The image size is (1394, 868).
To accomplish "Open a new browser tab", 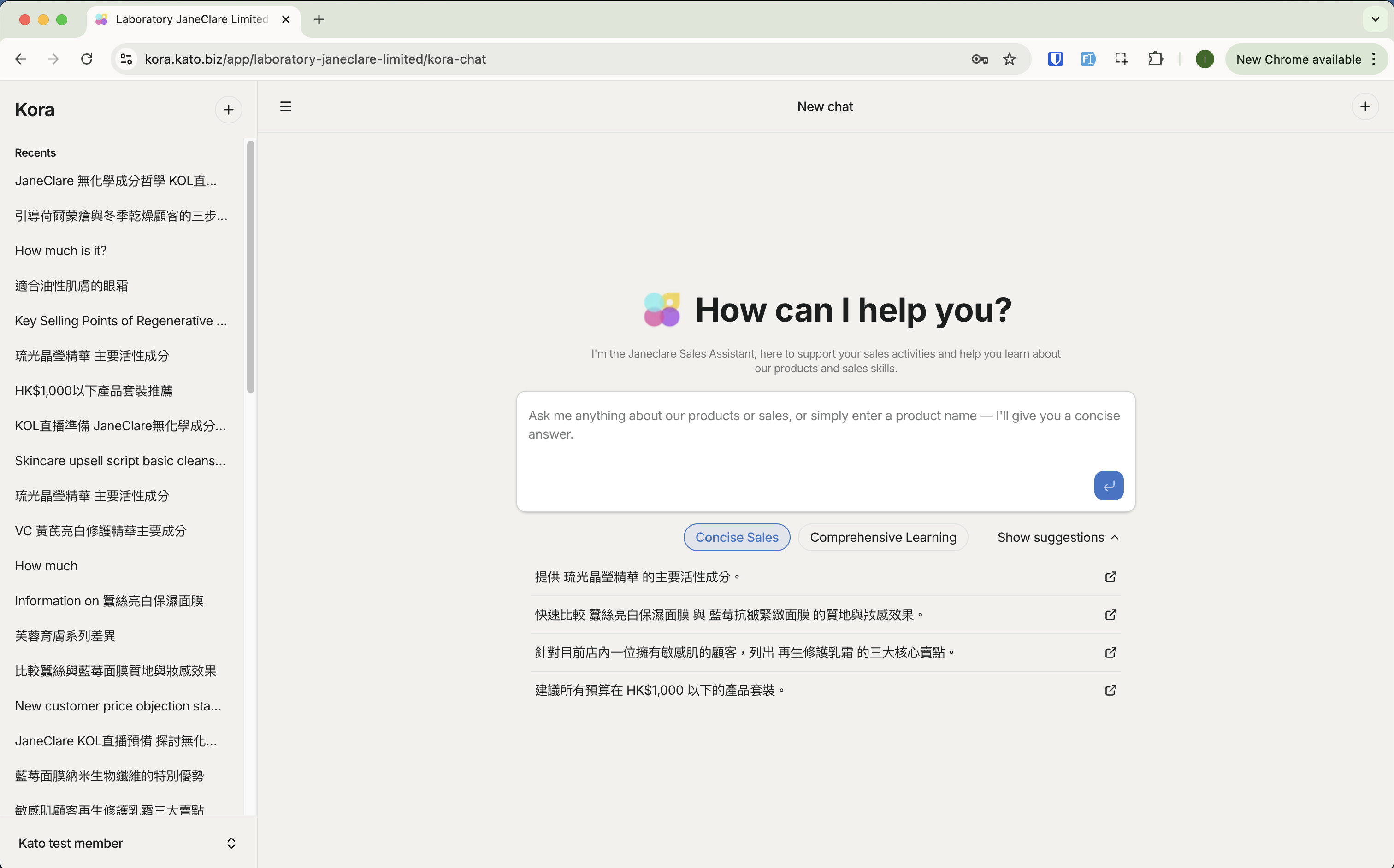I will 319,19.
